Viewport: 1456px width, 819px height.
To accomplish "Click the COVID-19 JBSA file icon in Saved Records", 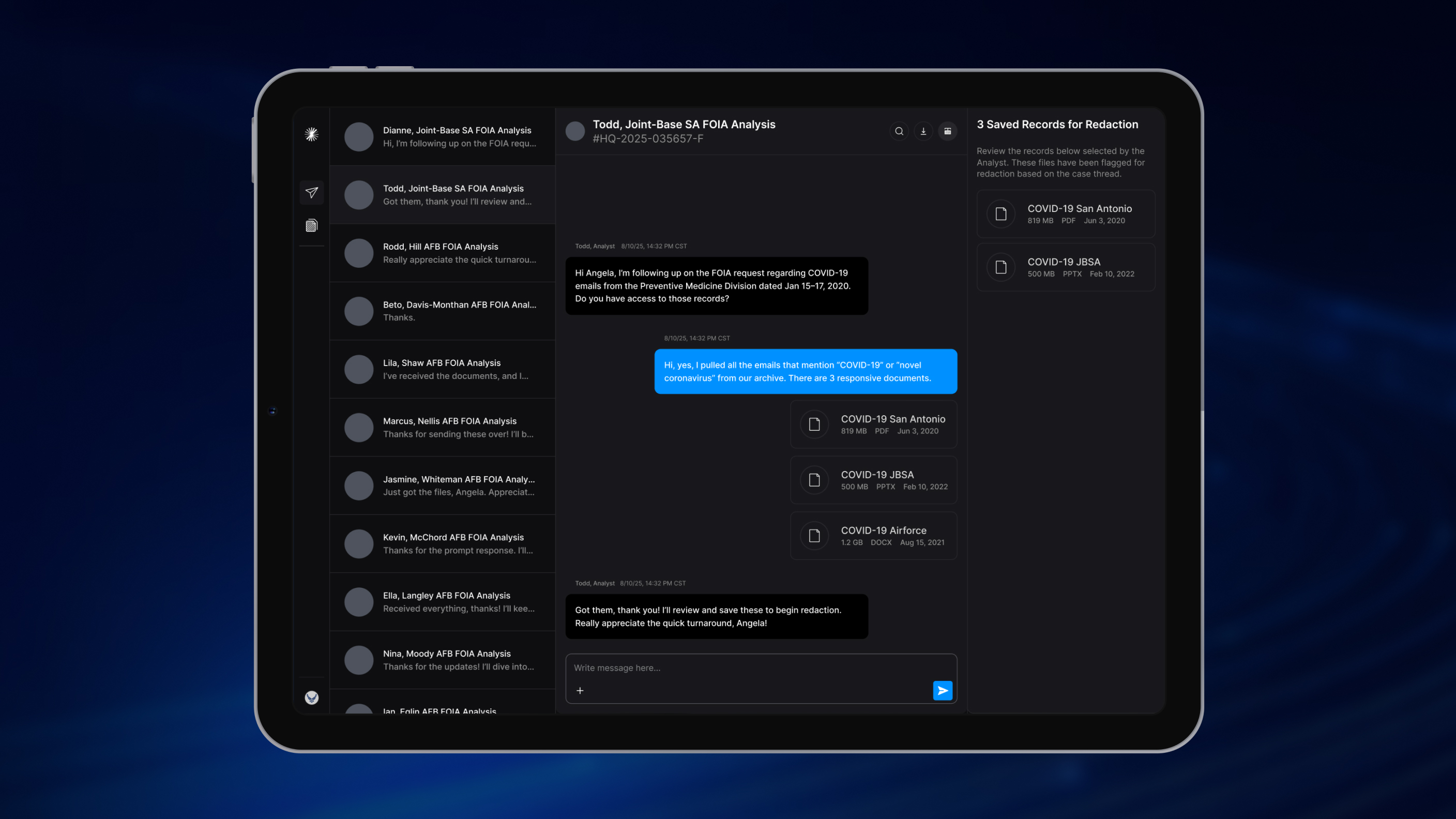I will [x=1001, y=267].
